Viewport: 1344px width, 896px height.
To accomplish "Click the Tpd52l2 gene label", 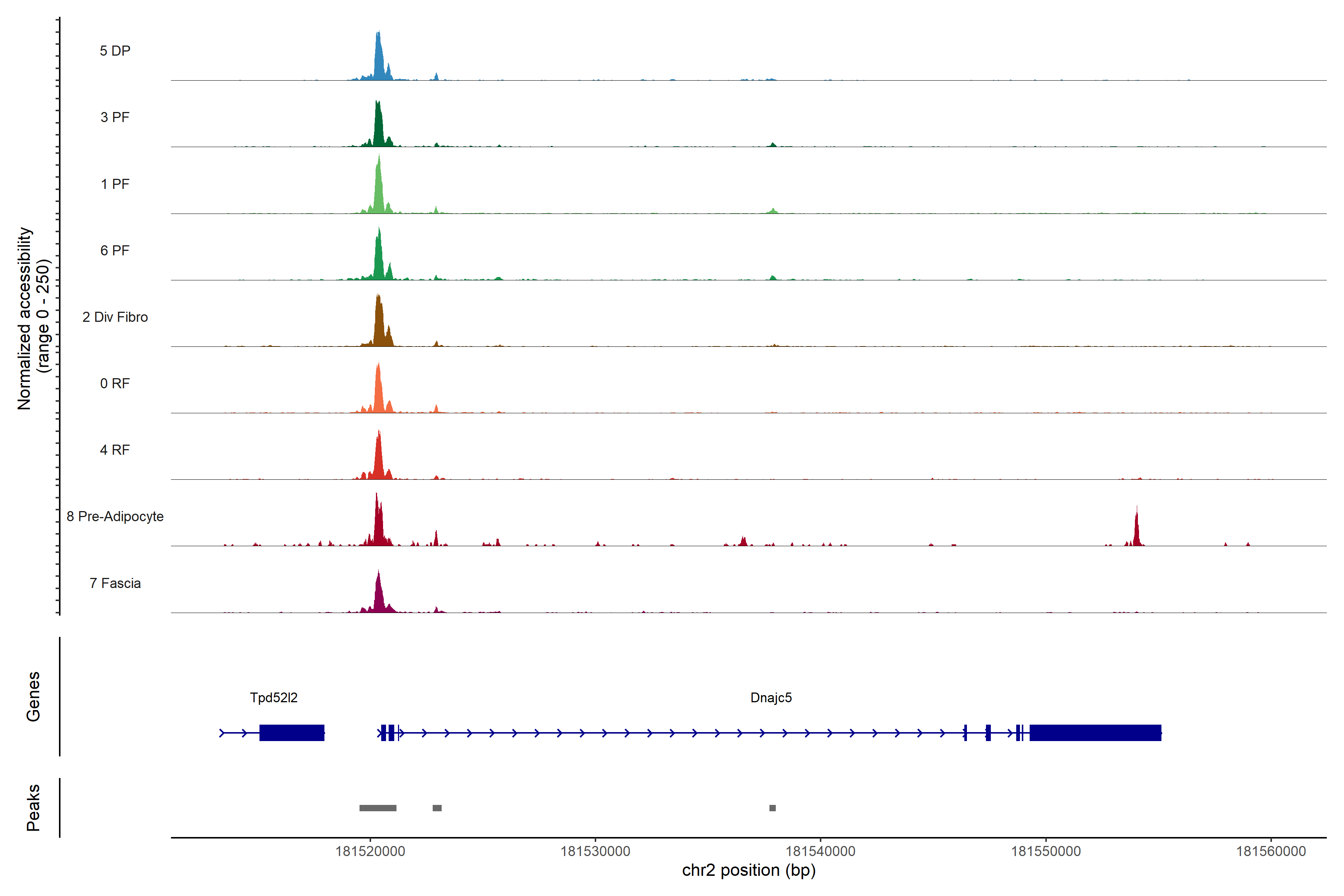I will click(274, 698).
